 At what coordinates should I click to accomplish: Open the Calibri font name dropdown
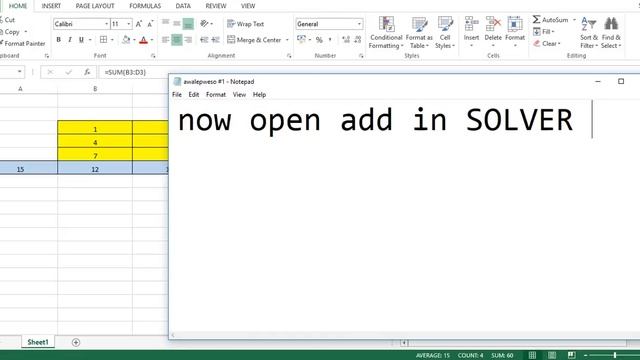click(107, 24)
